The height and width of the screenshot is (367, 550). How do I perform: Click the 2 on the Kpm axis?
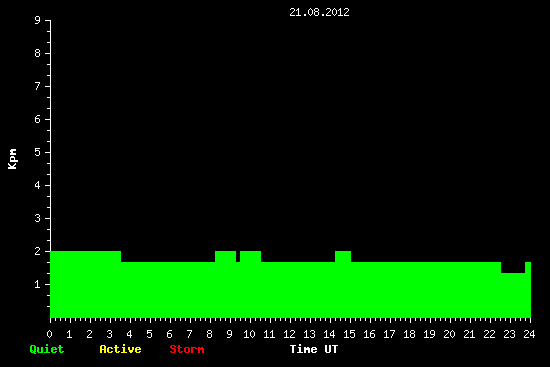coord(38,251)
